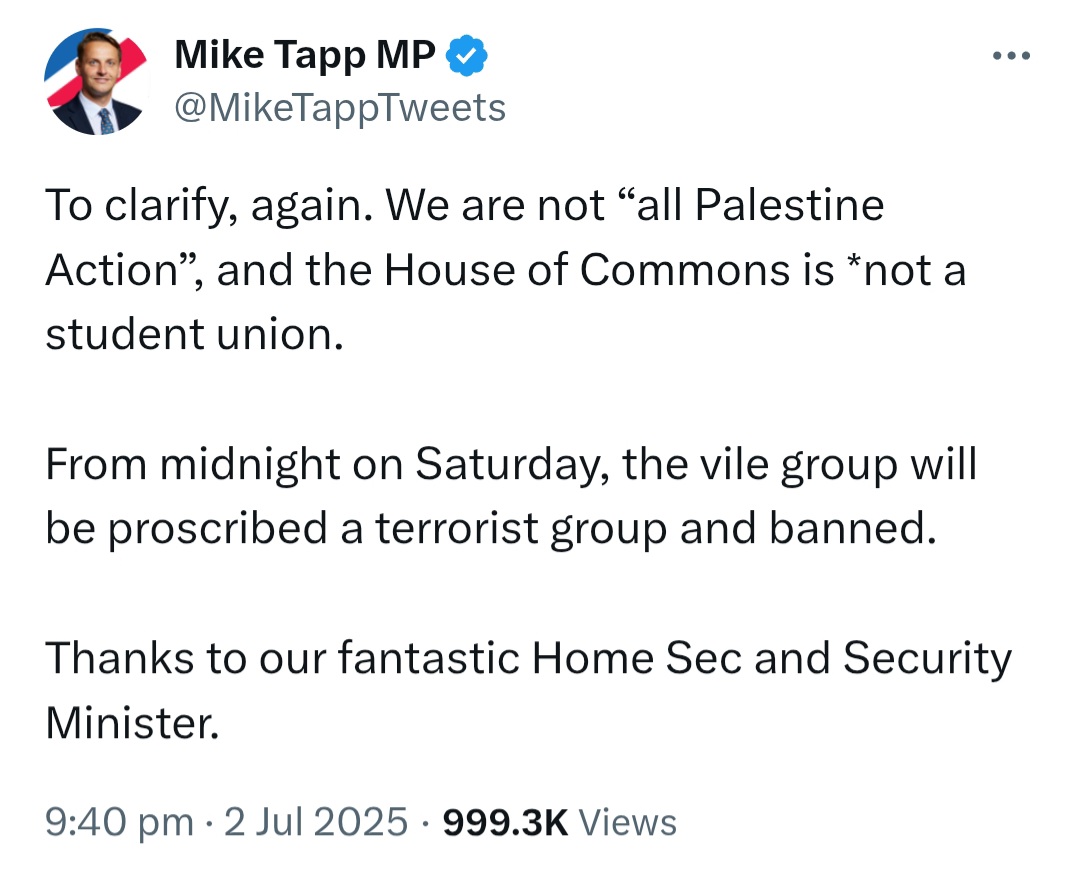The width and height of the screenshot is (1080, 873).
Task: Click the quoted phrase 'all Palestine' in tweet
Action: 760,205
